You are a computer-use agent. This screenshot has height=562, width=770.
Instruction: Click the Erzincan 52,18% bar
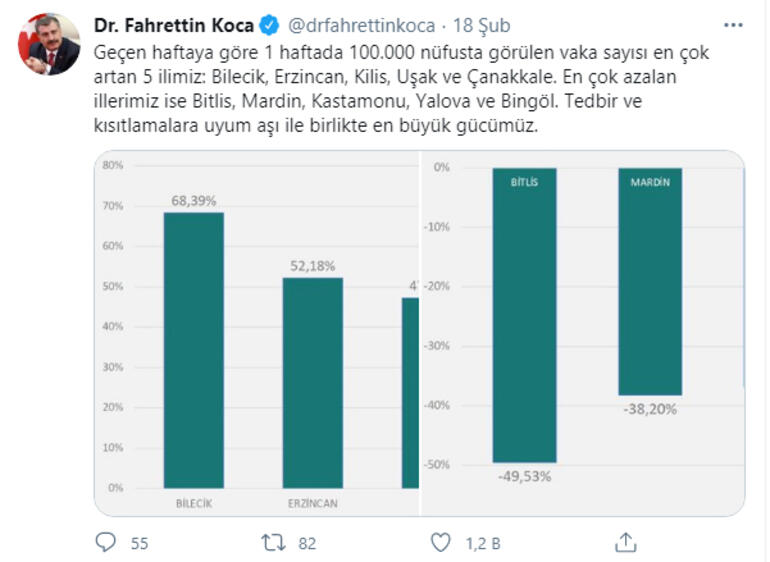click(311, 382)
